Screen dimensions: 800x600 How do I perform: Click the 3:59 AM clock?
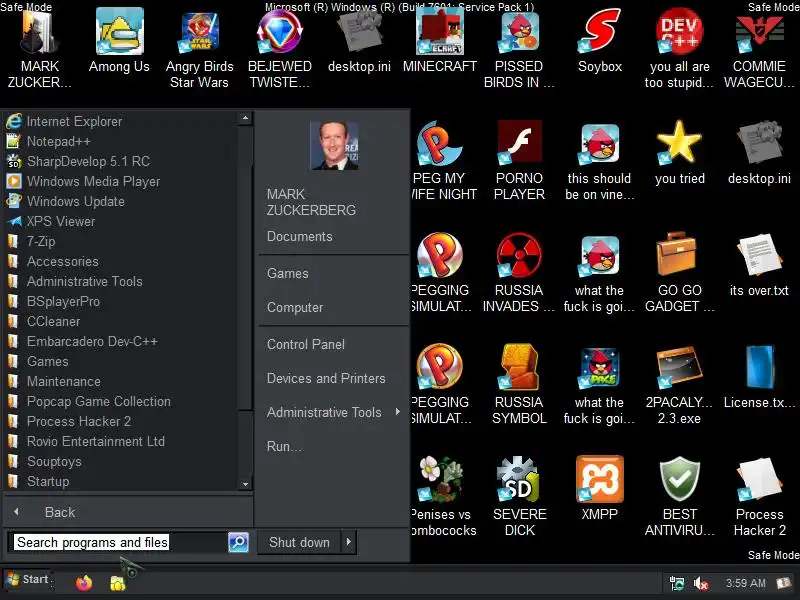click(745, 583)
